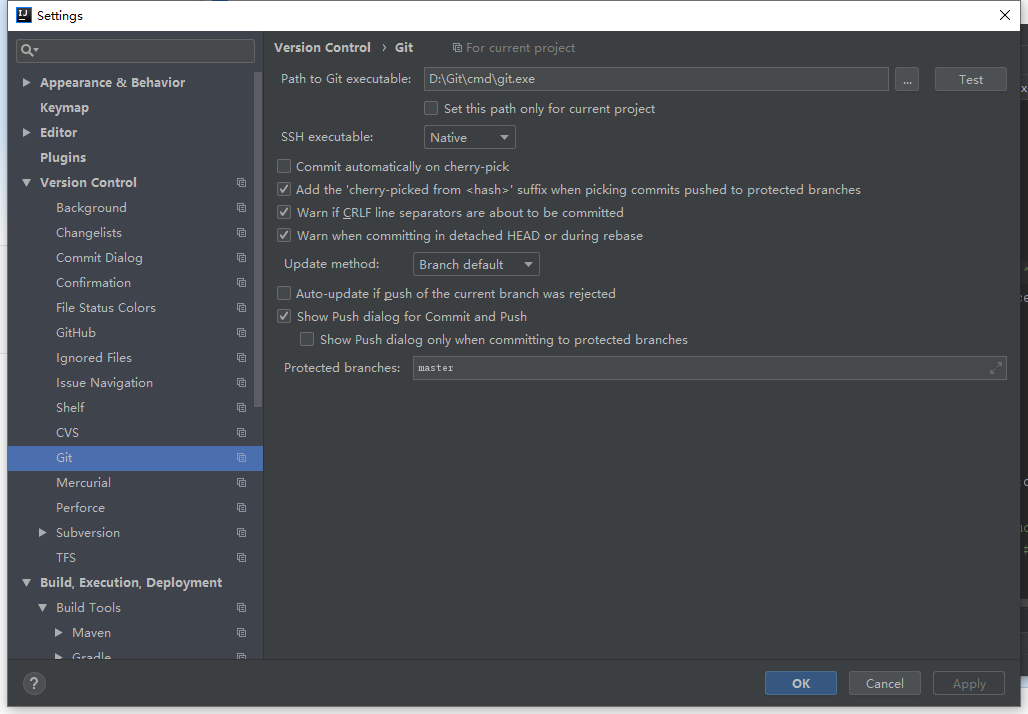Click the OK button
Image resolution: width=1028 pixels, height=714 pixels.
(x=800, y=683)
